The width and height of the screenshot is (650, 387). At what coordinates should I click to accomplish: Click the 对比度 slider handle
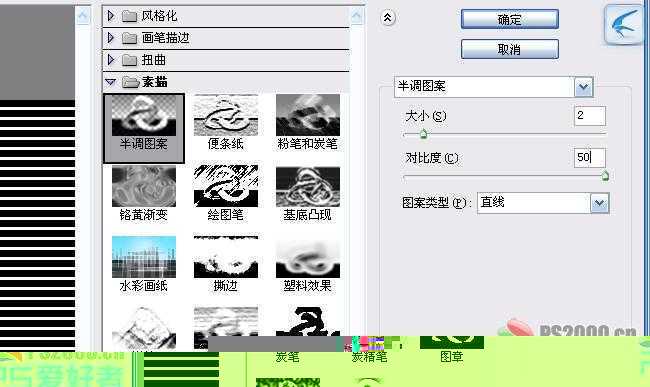[605, 176]
